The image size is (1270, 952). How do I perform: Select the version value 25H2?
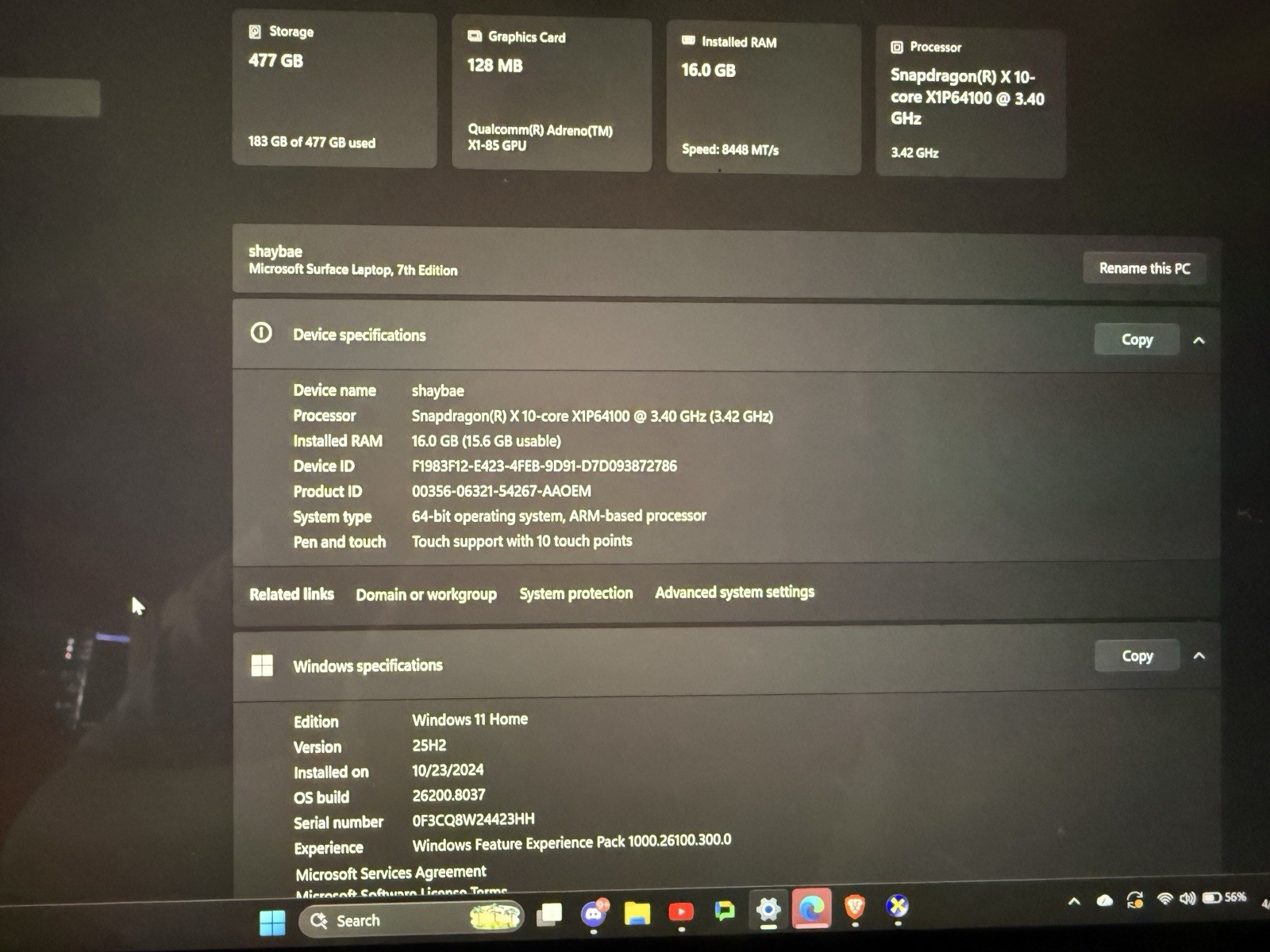coord(429,745)
